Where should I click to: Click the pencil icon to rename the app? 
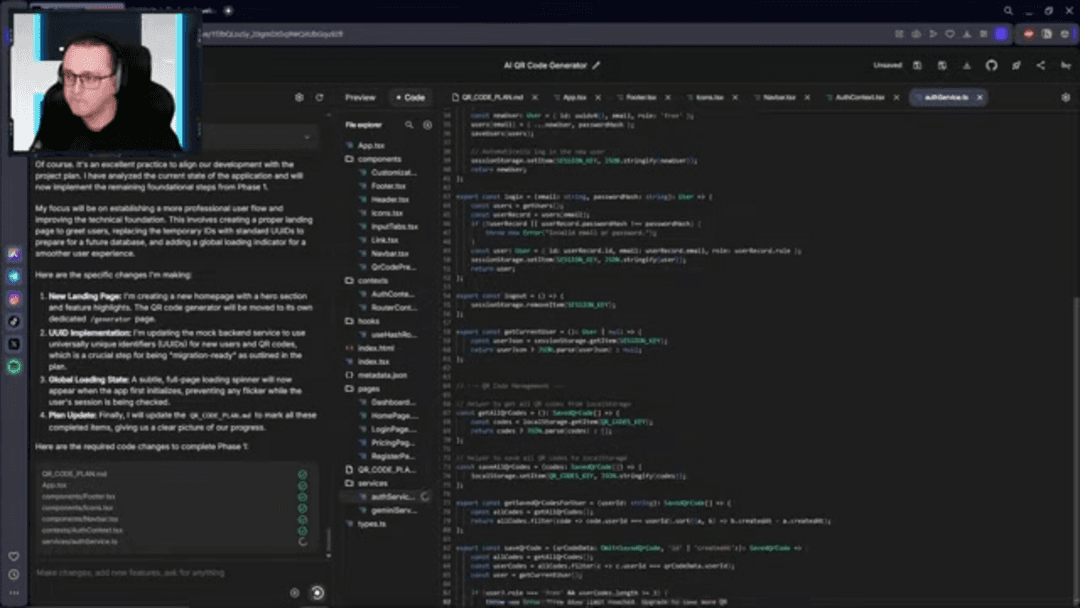point(597,66)
